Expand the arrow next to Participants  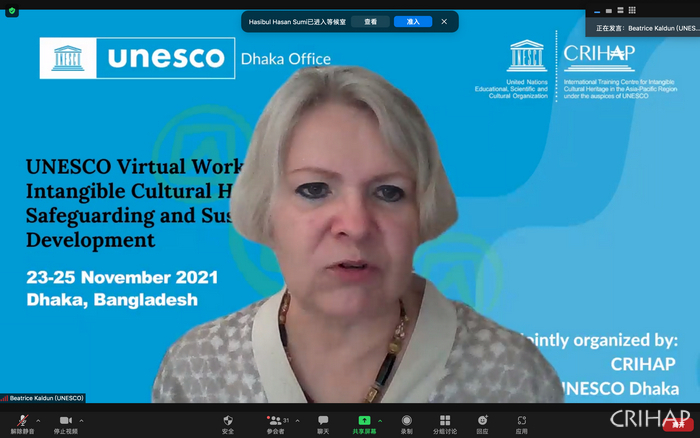pyautogui.click(x=297, y=420)
